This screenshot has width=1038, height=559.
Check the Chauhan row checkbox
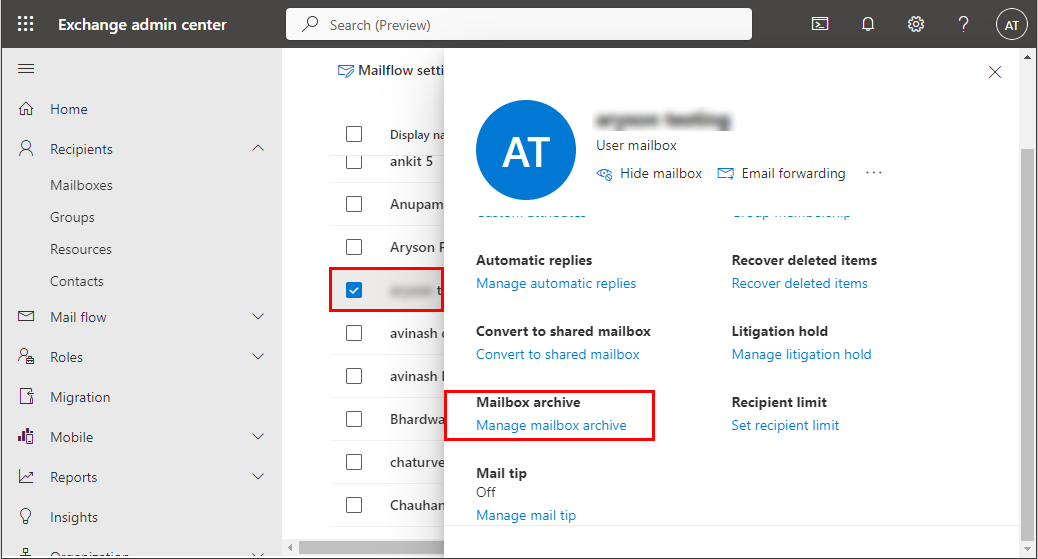pos(354,505)
